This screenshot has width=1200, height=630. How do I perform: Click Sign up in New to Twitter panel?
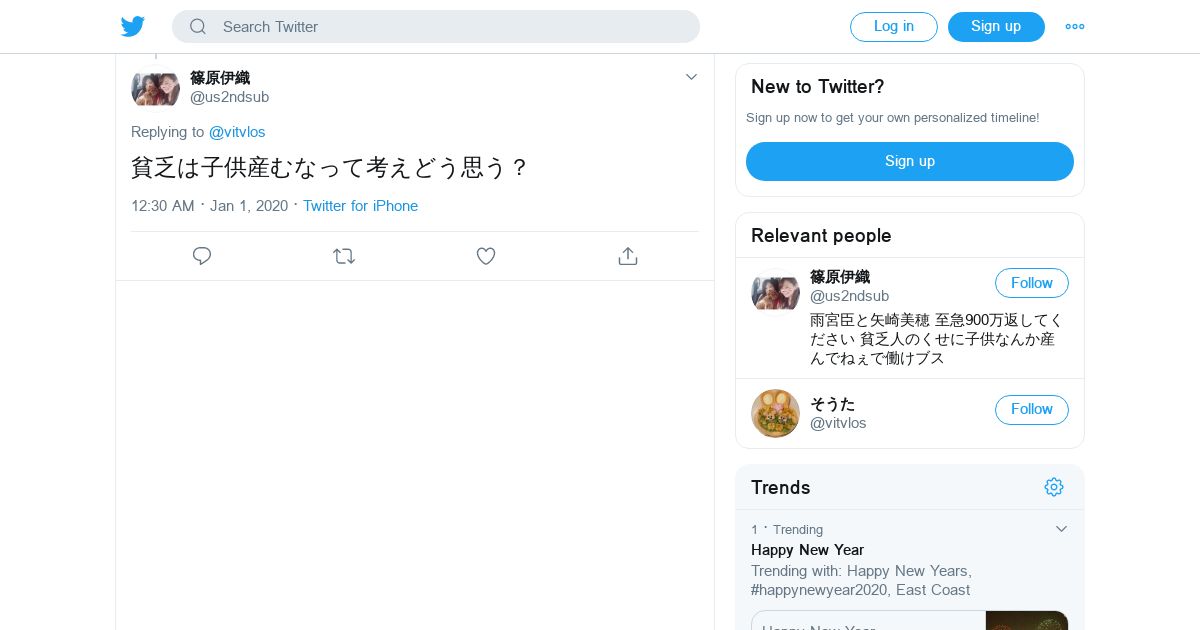[909, 161]
